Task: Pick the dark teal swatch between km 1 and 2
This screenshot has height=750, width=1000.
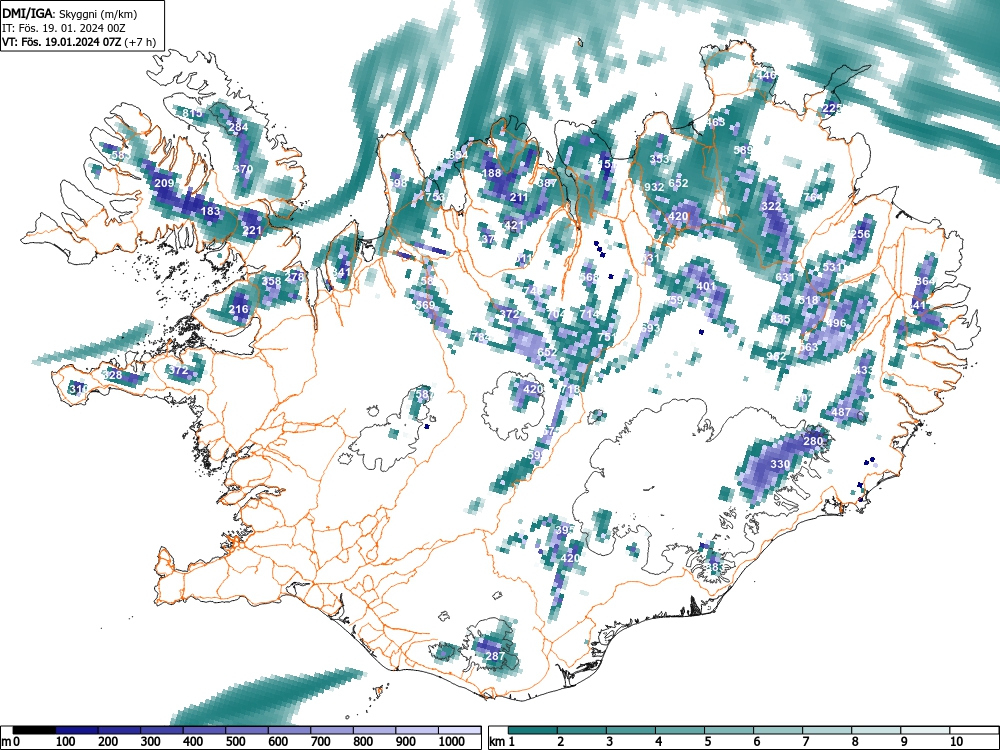Action: click(x=533, y=730)
